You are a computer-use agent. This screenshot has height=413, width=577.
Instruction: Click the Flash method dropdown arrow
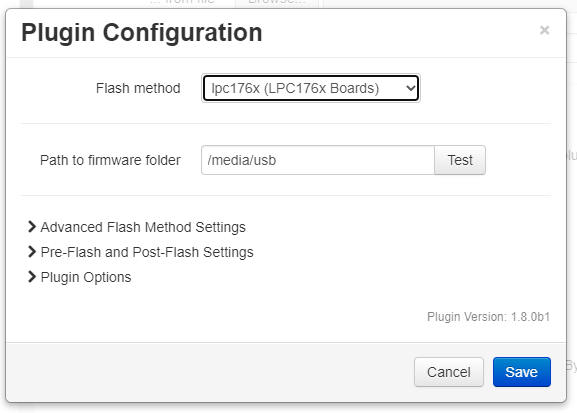tap(410, 88)
